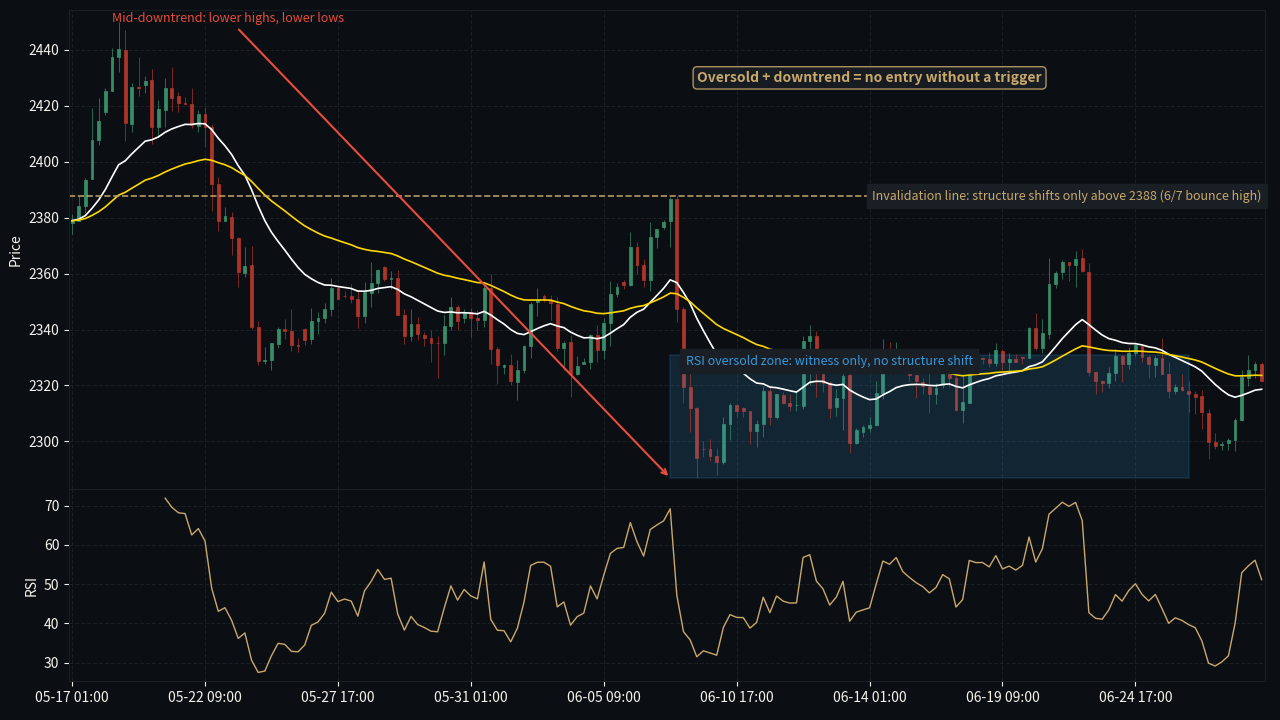
Task: Click the '06-05 09:00' date label
Action: tap(604, 697)
